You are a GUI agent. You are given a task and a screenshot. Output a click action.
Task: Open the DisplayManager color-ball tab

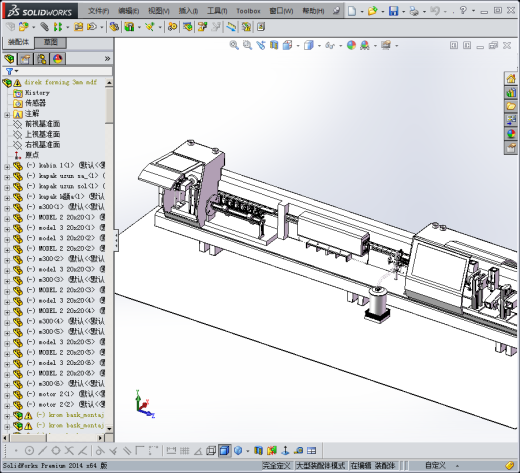[x=58, y=59]
